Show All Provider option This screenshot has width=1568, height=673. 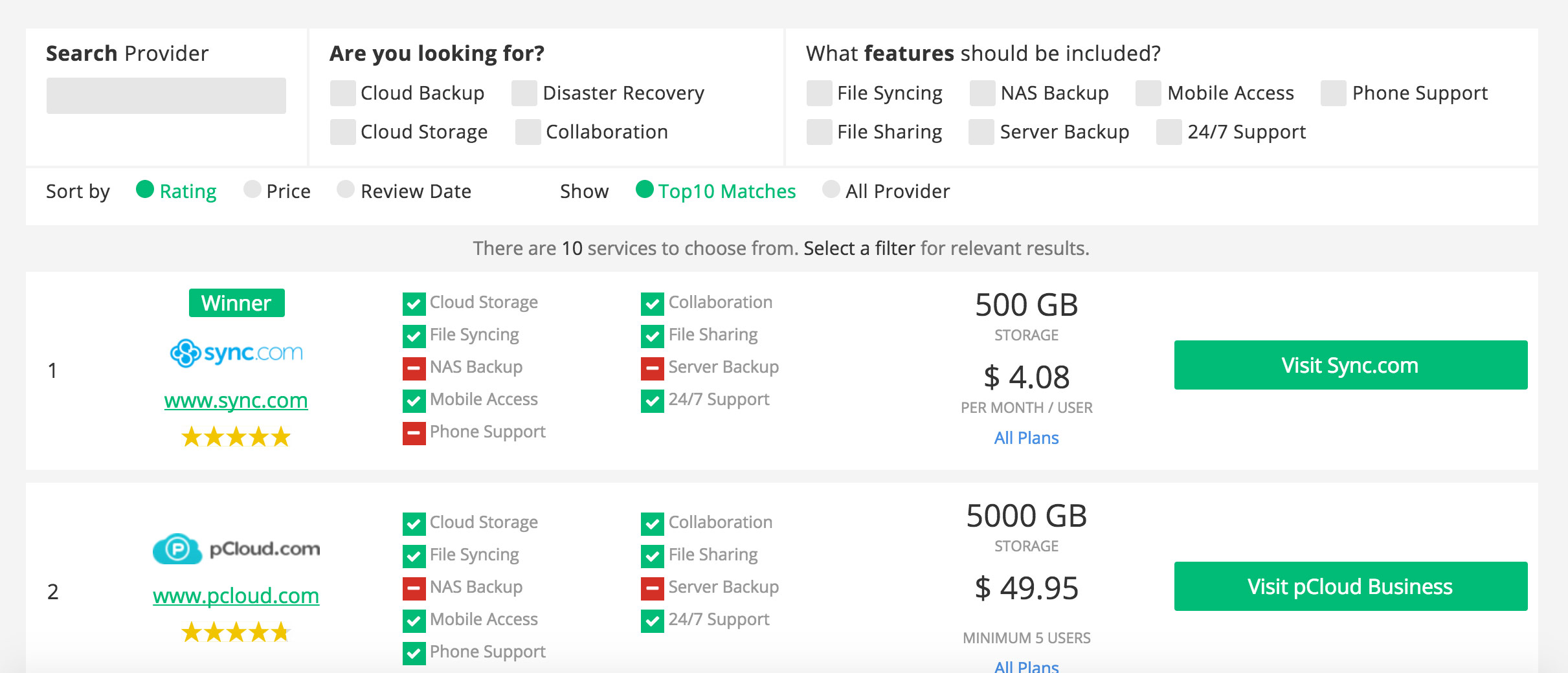point(831,190)
